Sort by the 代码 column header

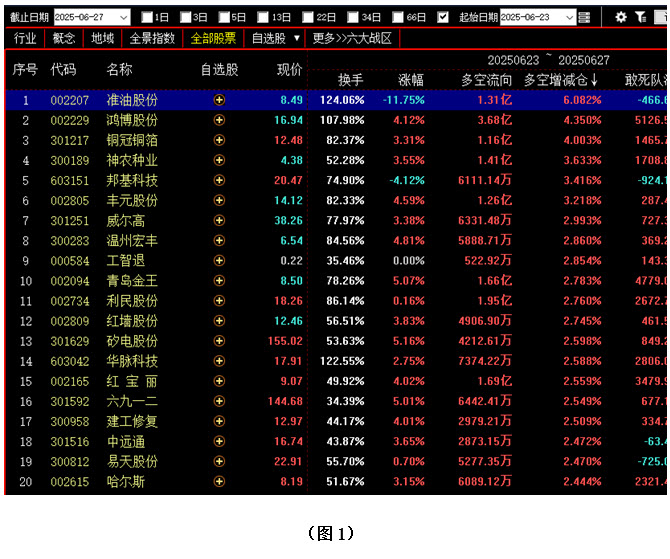pos(63,70)
